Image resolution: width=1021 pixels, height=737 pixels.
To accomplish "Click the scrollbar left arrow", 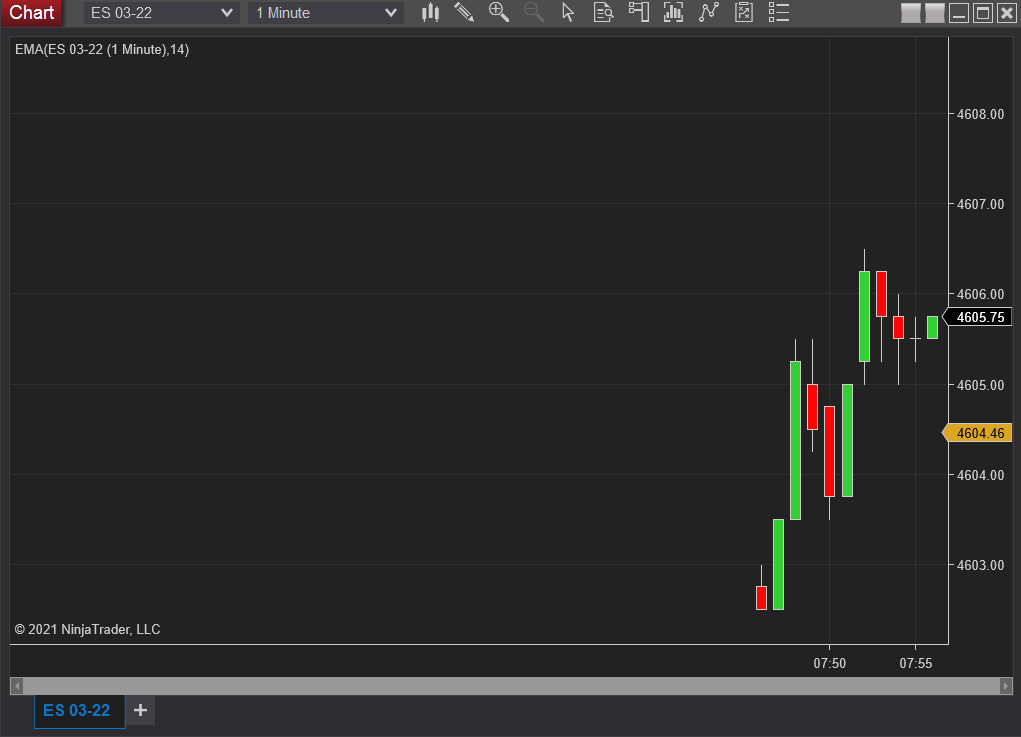I will tap(18, 686).
